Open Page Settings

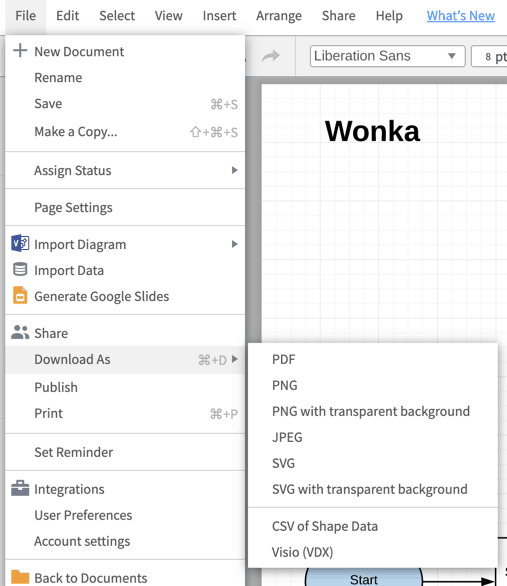pyautogui.click(x=125, y=207)
